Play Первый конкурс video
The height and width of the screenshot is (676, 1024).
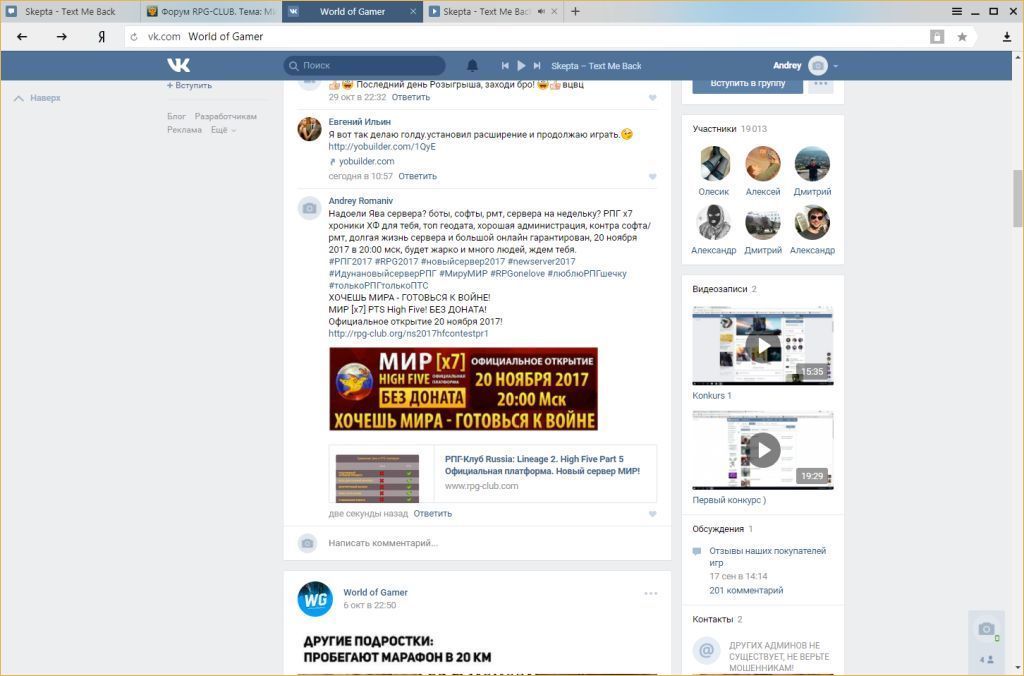coord(763,450)
